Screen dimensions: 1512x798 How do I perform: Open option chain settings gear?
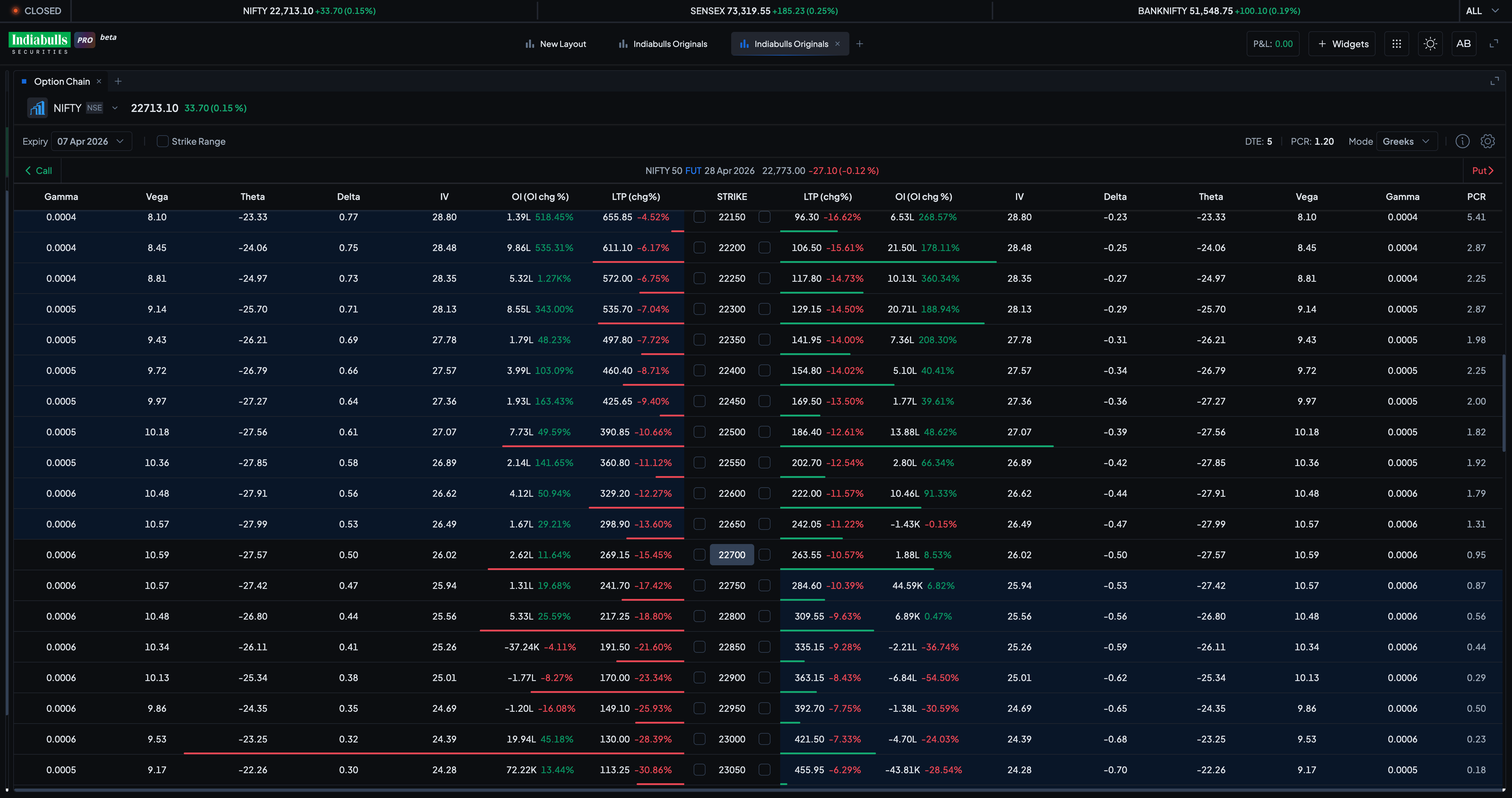pos(1487,141)
